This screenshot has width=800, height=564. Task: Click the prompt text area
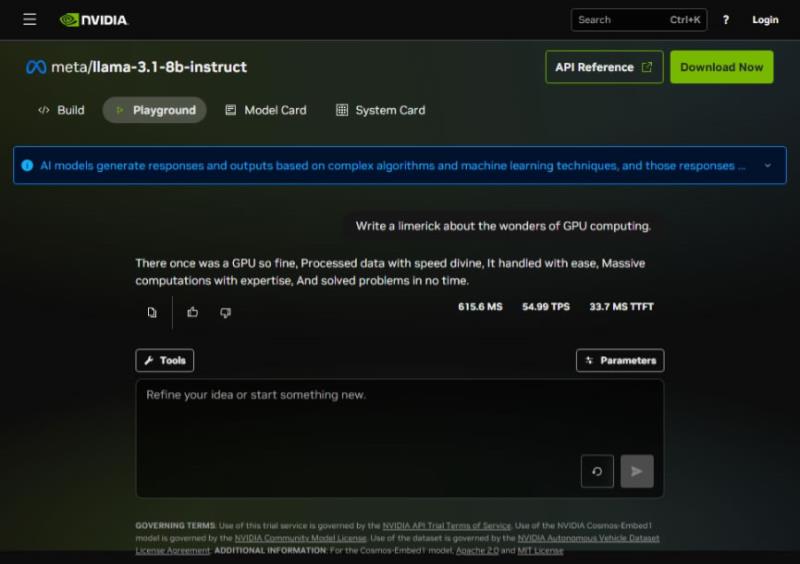[x=399, y=438]
